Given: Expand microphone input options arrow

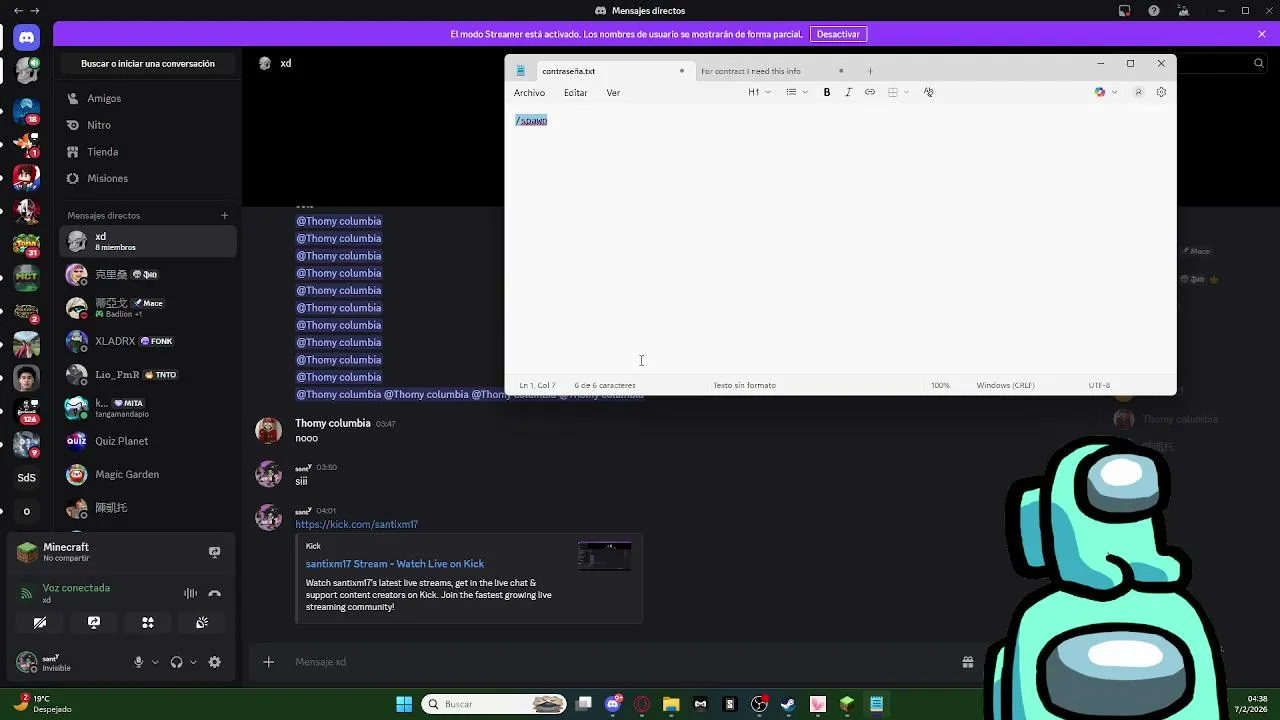Looking at the screenshot, I should 155,662.
